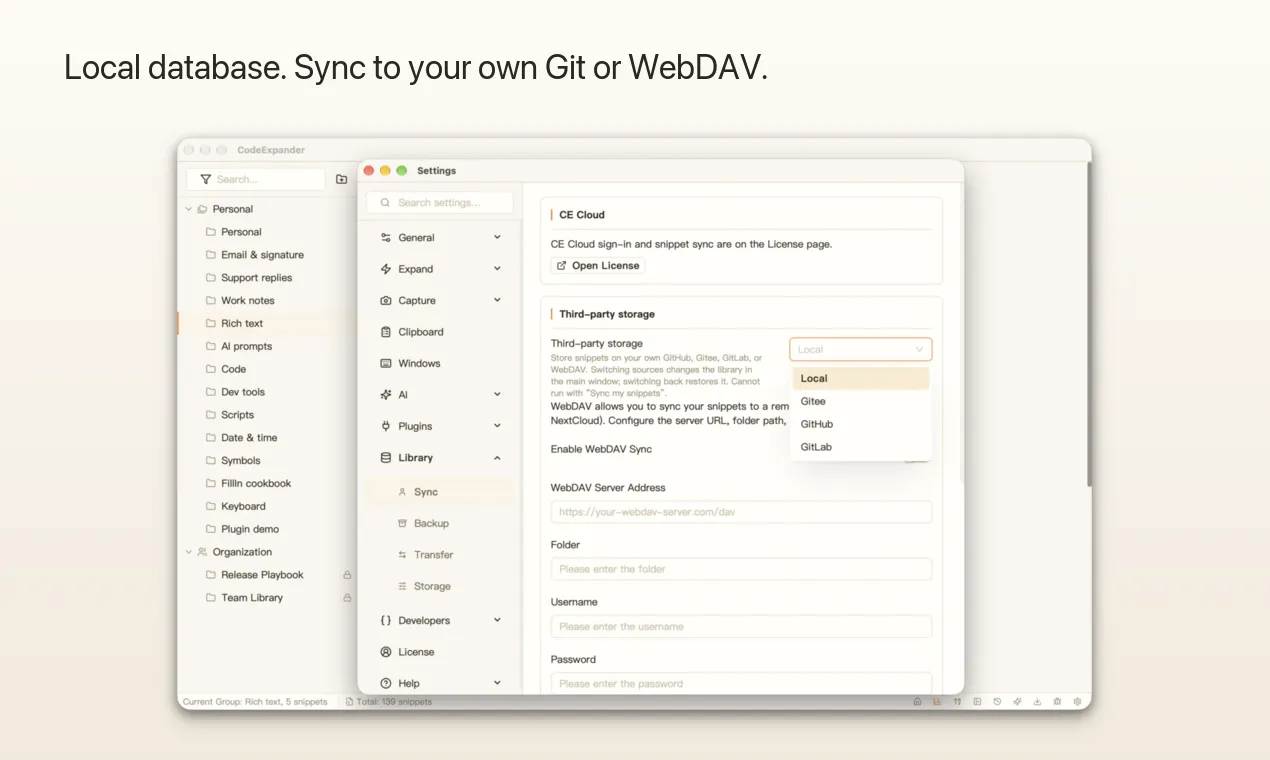The height and width of the screenshot is (760, 1270).
Task: Click the new folder icon beside main search
Action: pos(342,179)
